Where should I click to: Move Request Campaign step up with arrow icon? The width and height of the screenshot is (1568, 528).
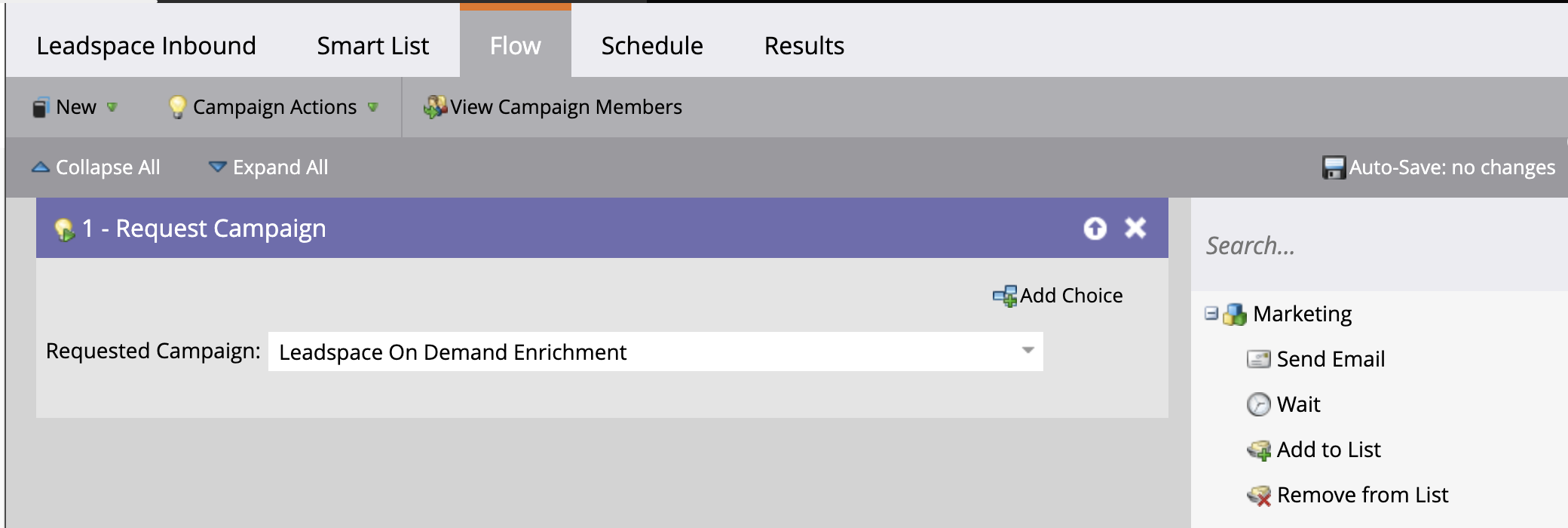pyautogui.click(x=1095, y=228)
